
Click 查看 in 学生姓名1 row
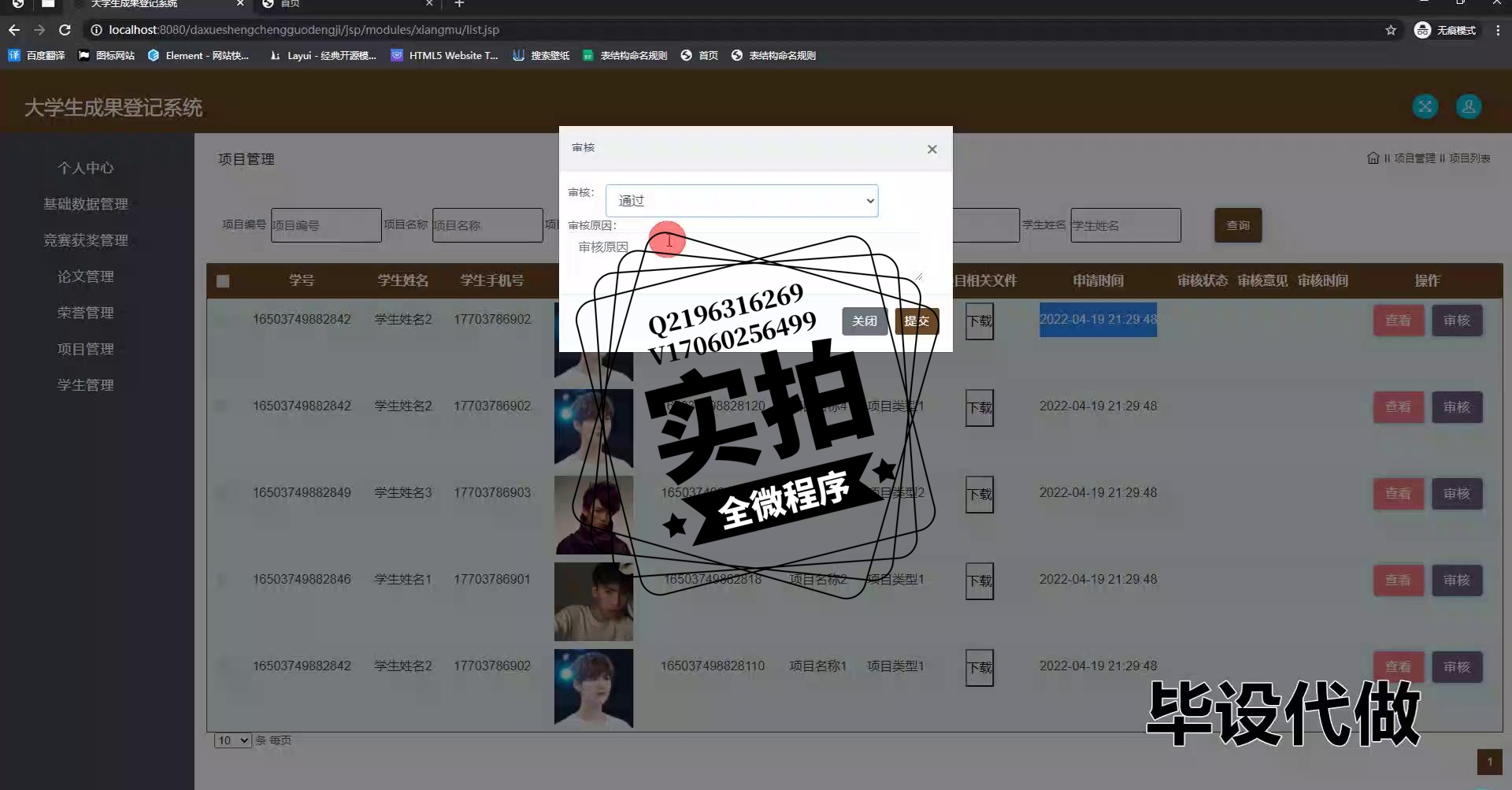pos(1399,580)
